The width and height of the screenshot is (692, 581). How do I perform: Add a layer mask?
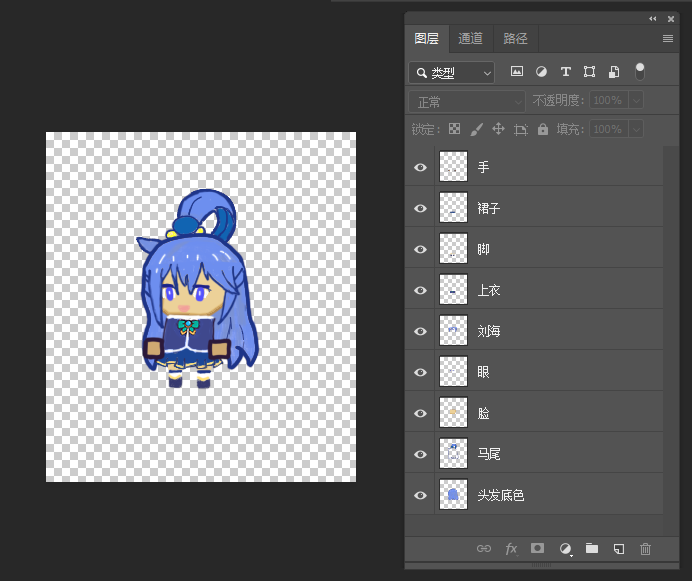[537, 548]
